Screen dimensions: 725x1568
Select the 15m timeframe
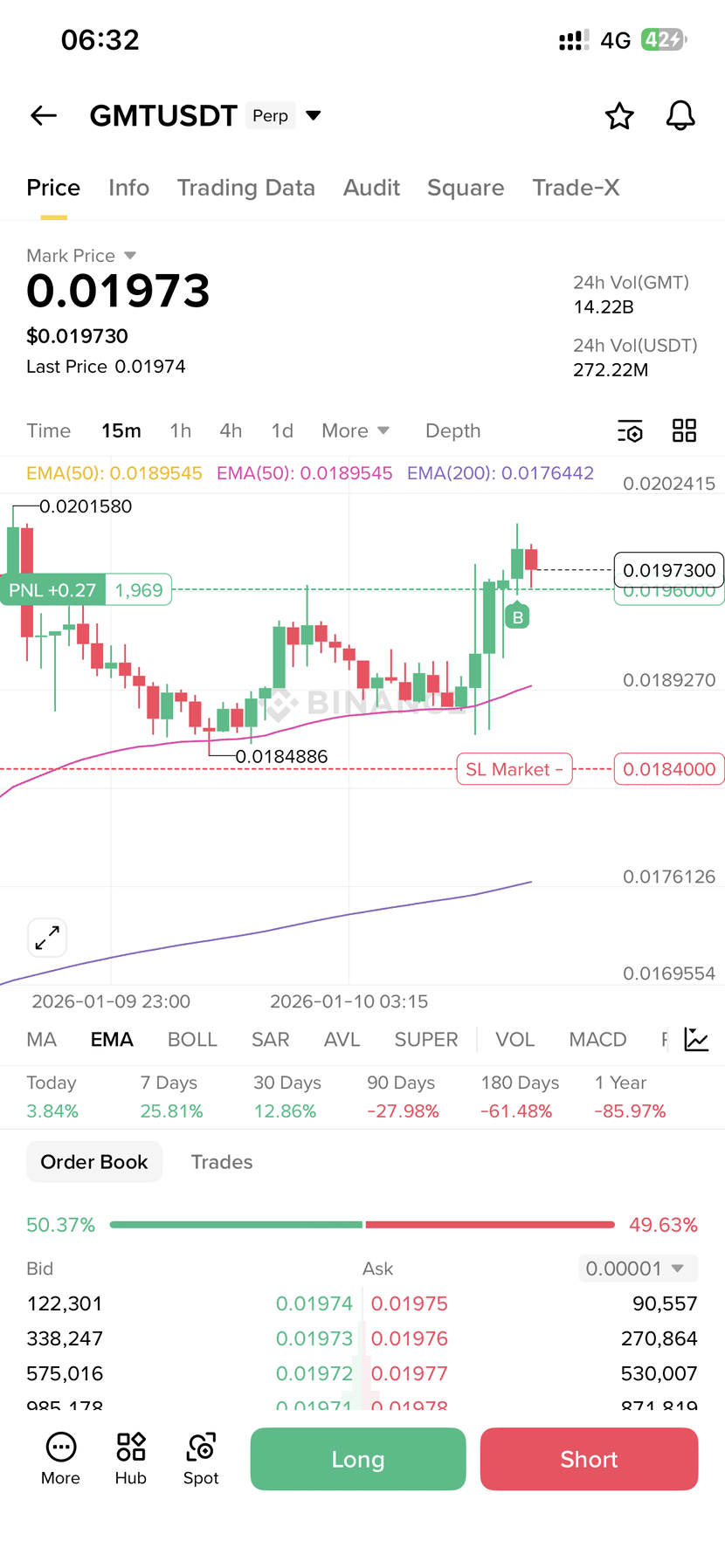pos(121,430)
